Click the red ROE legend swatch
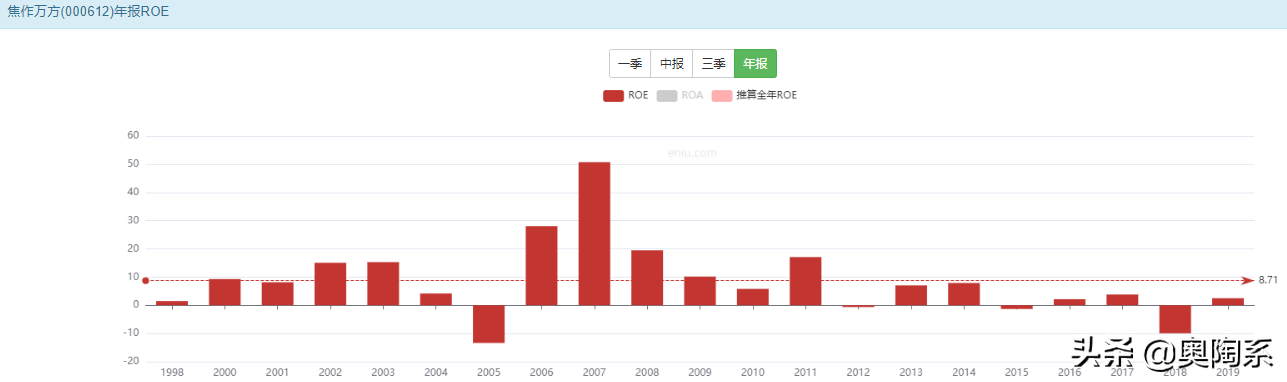Screen dimensions: 1287x382 click(614, 95)
